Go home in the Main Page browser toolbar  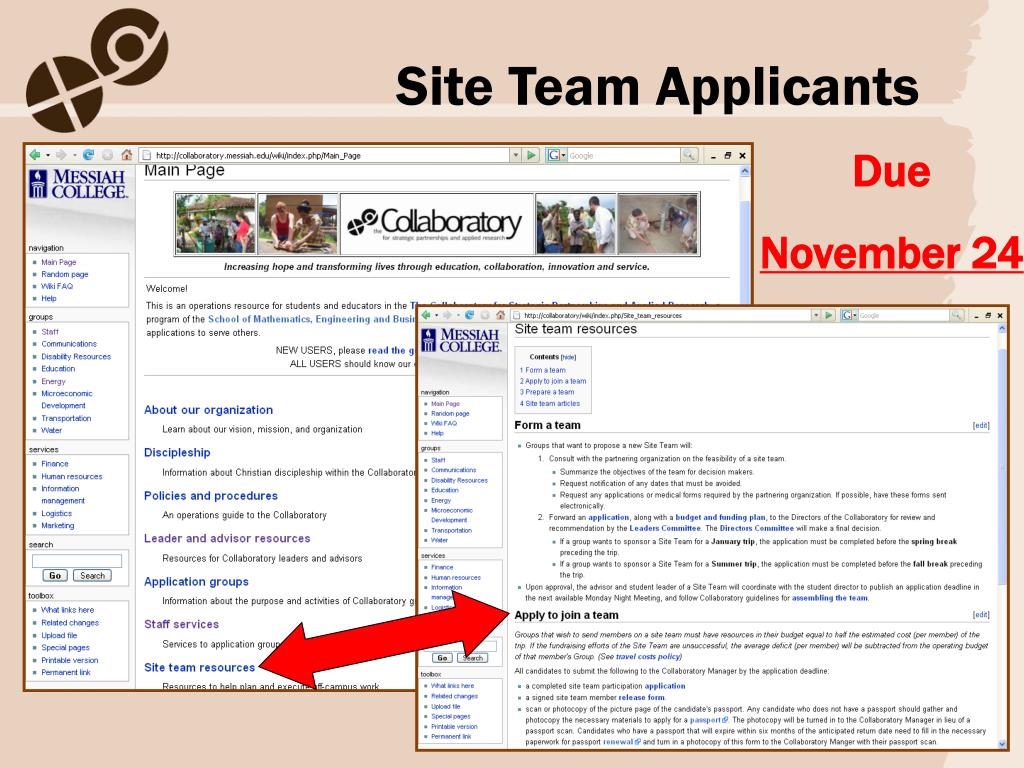[x=126, y=155]
